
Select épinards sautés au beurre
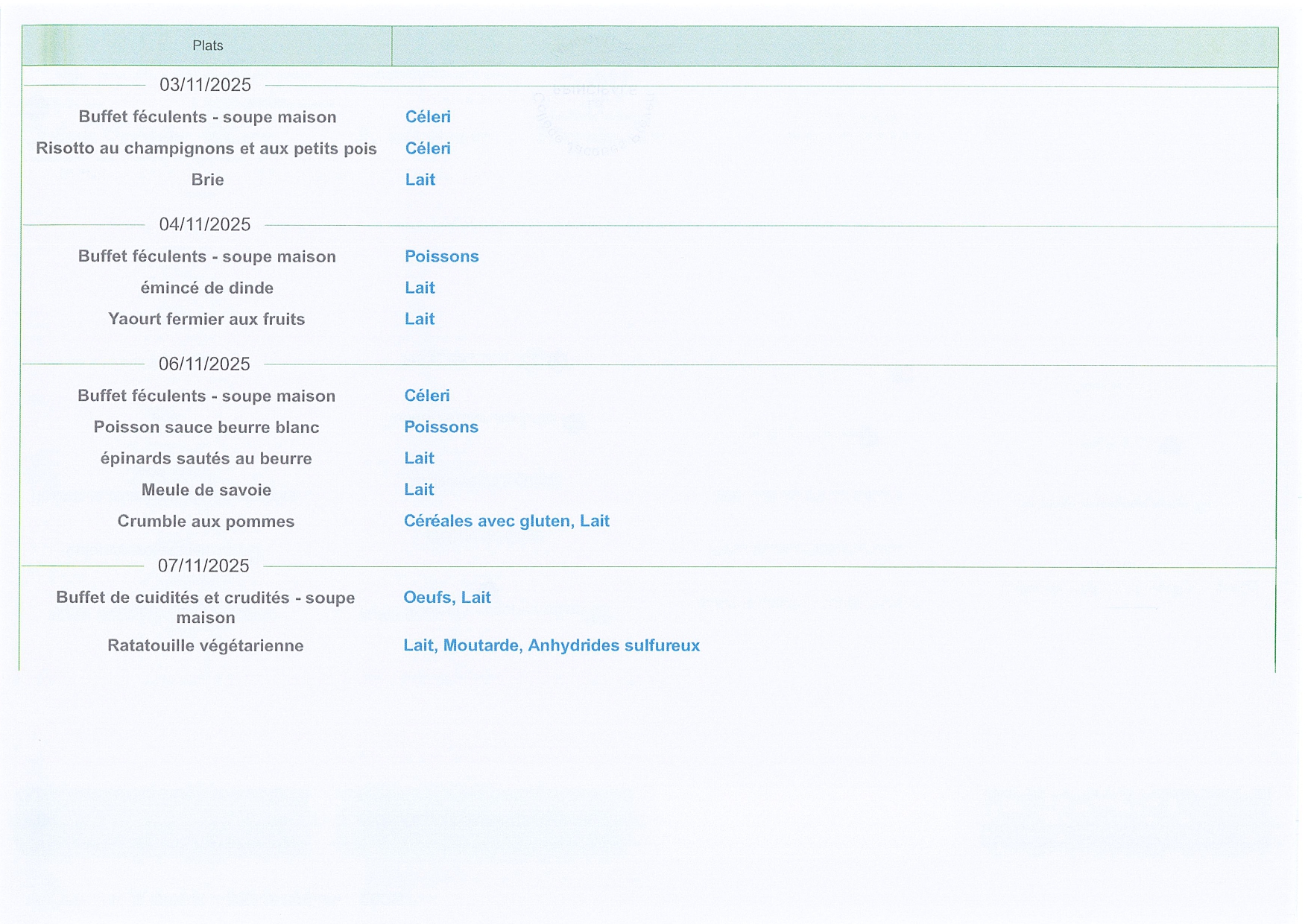[x=206, y=458]
